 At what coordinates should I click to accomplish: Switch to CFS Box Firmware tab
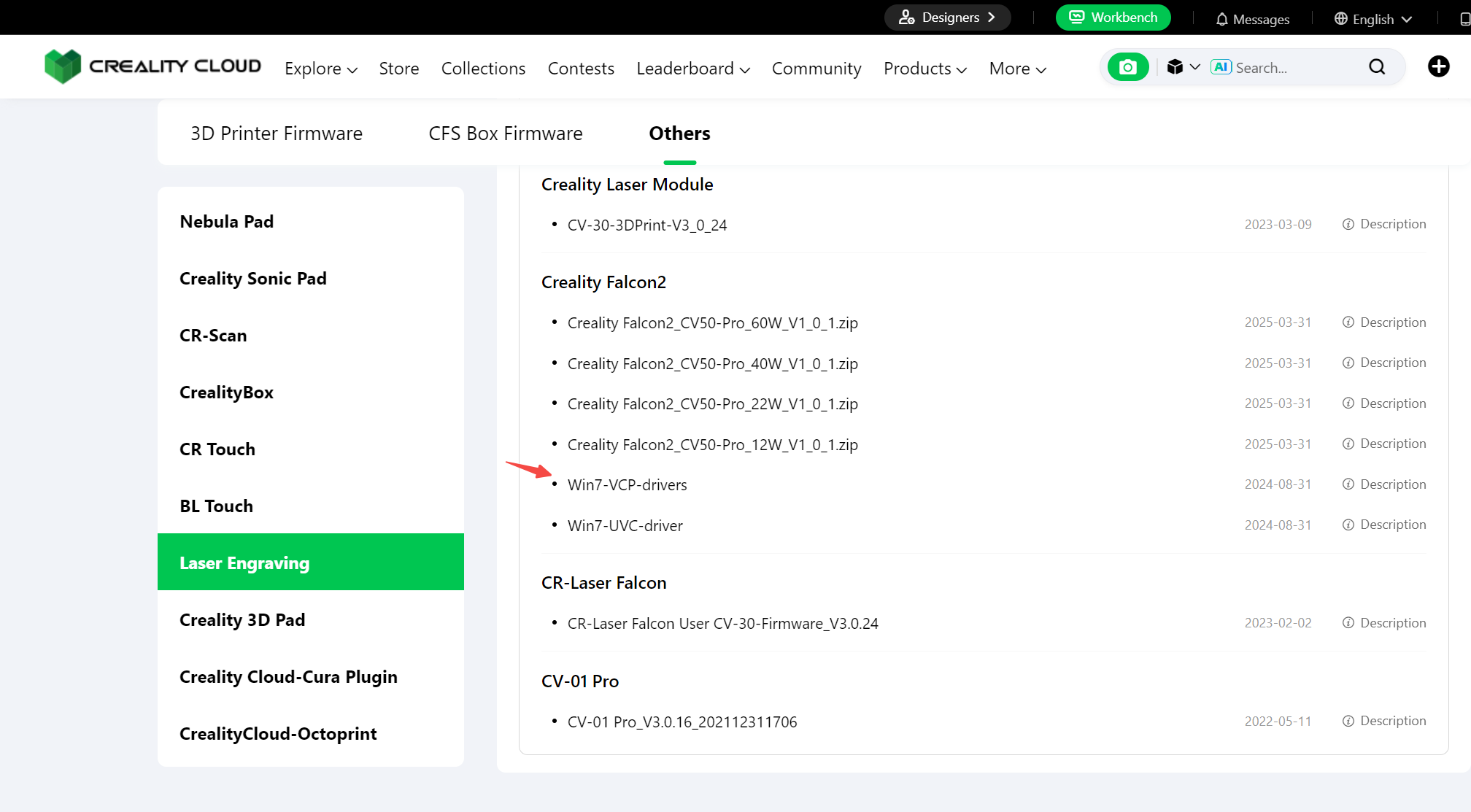505,134
